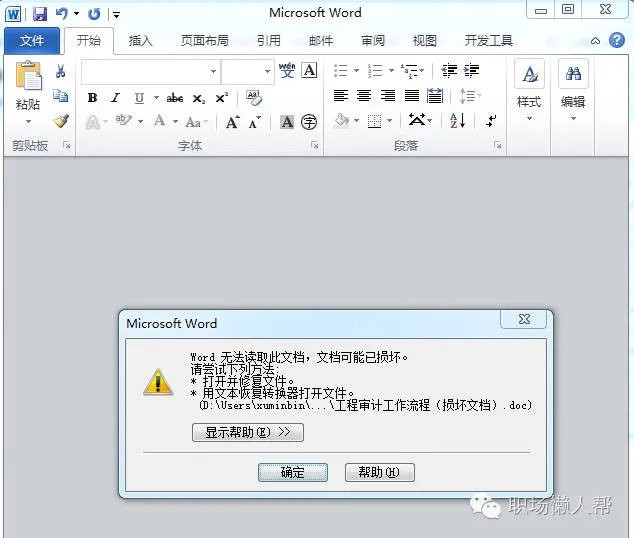Open Word Help question mark icon

pos(617,40)
